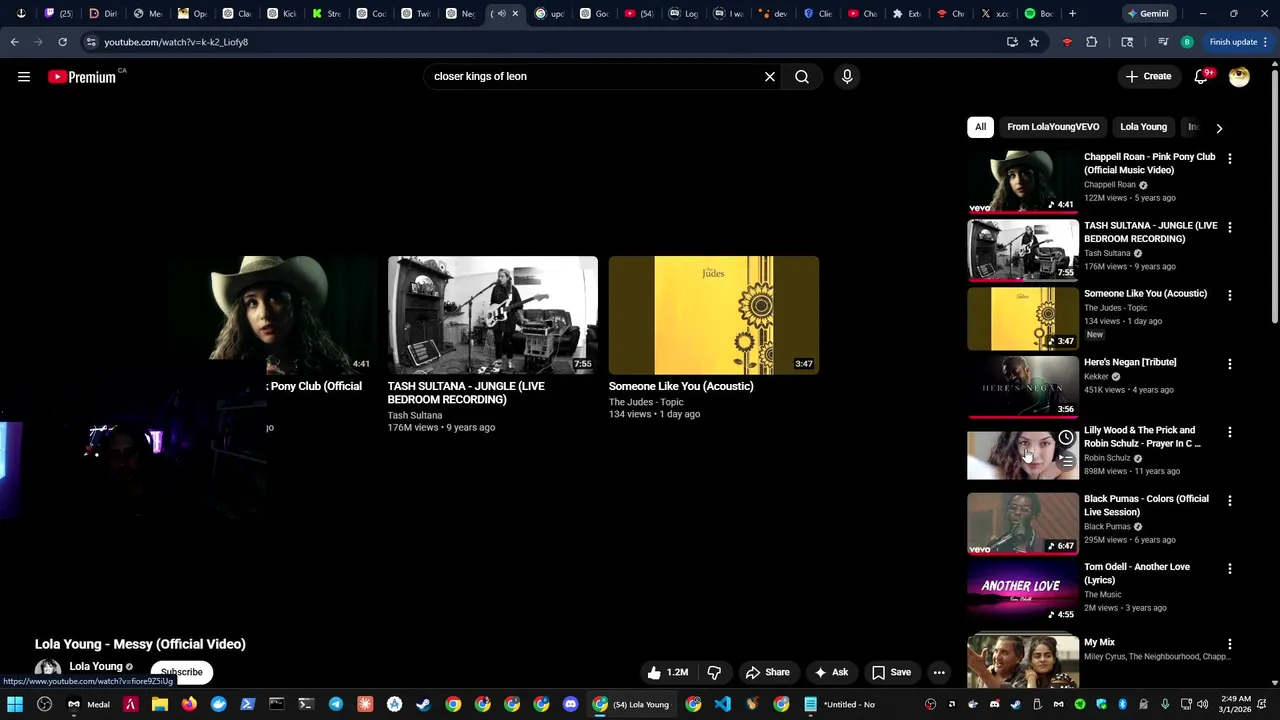Open options for Tom Odell Another Love
1280x720 pixels.
point(1230,569)
